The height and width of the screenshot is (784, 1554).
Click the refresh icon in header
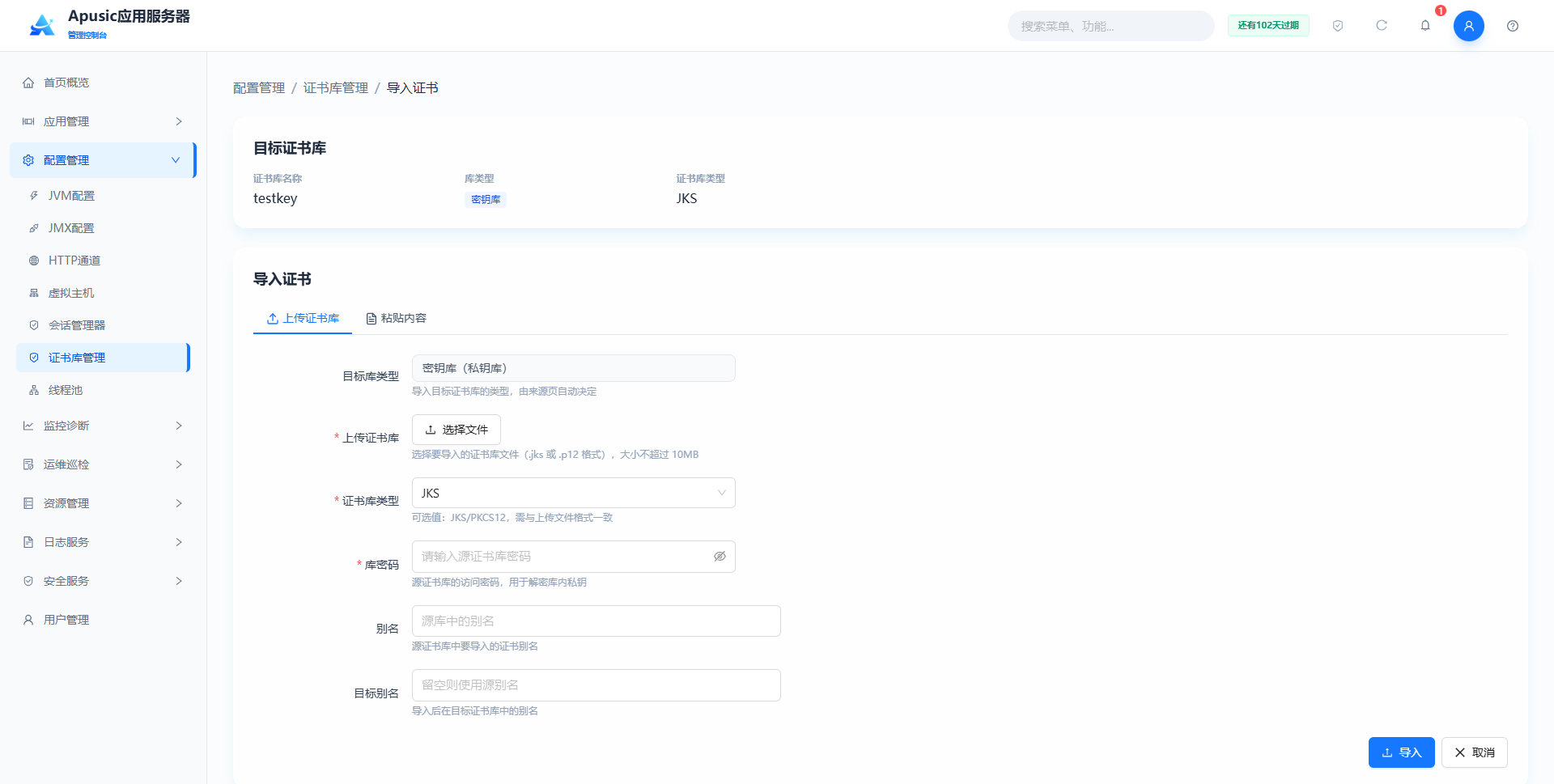(x=1382, y=26)
